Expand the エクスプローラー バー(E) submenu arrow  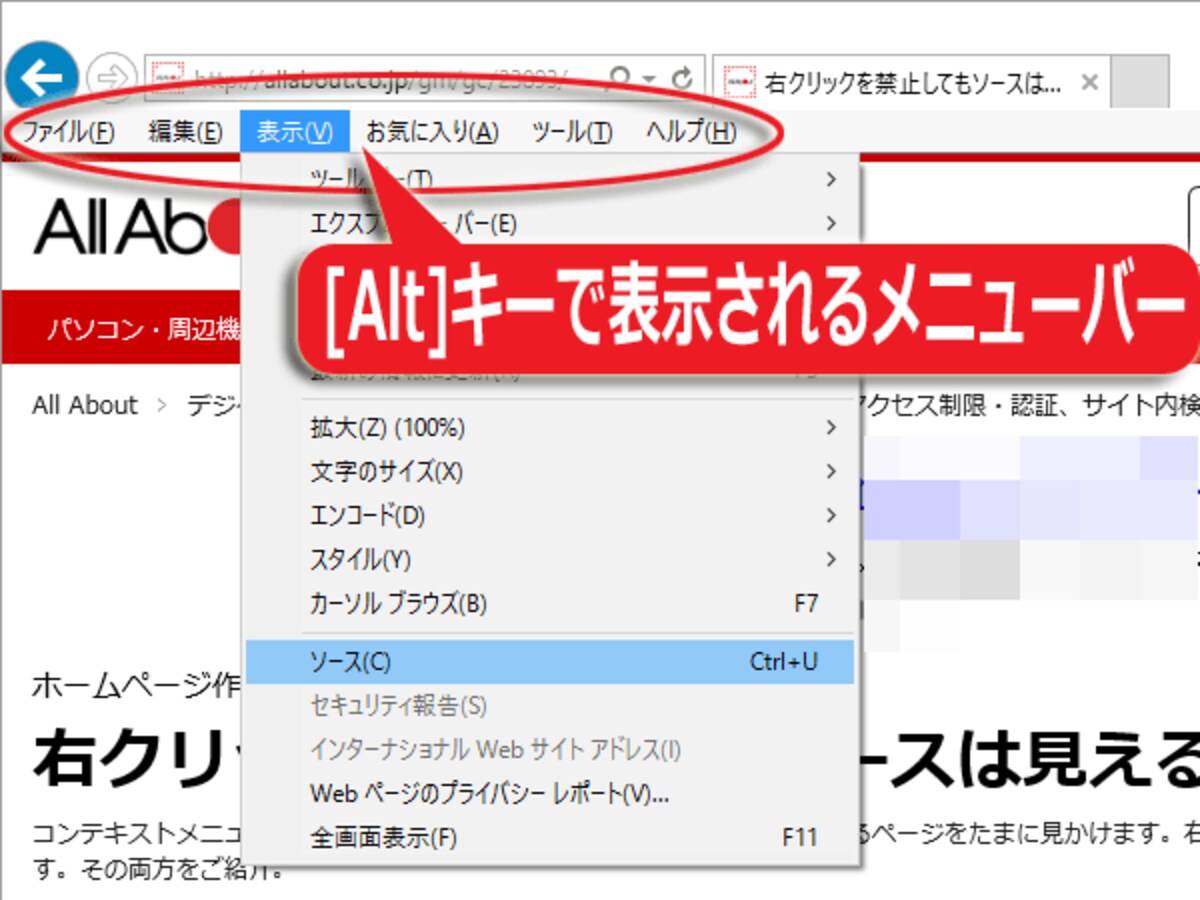point(831,224)
